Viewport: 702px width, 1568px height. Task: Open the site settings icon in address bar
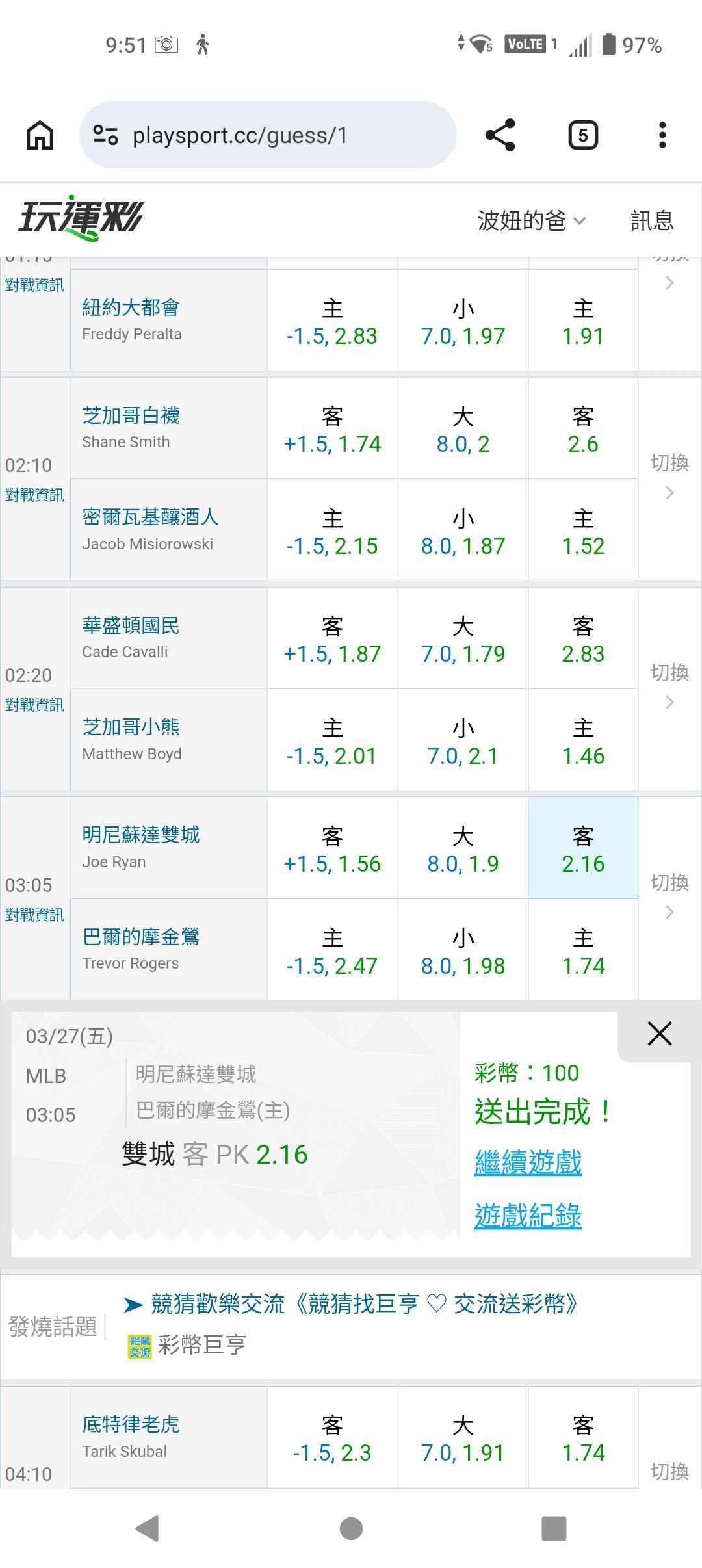pos(105,135)
